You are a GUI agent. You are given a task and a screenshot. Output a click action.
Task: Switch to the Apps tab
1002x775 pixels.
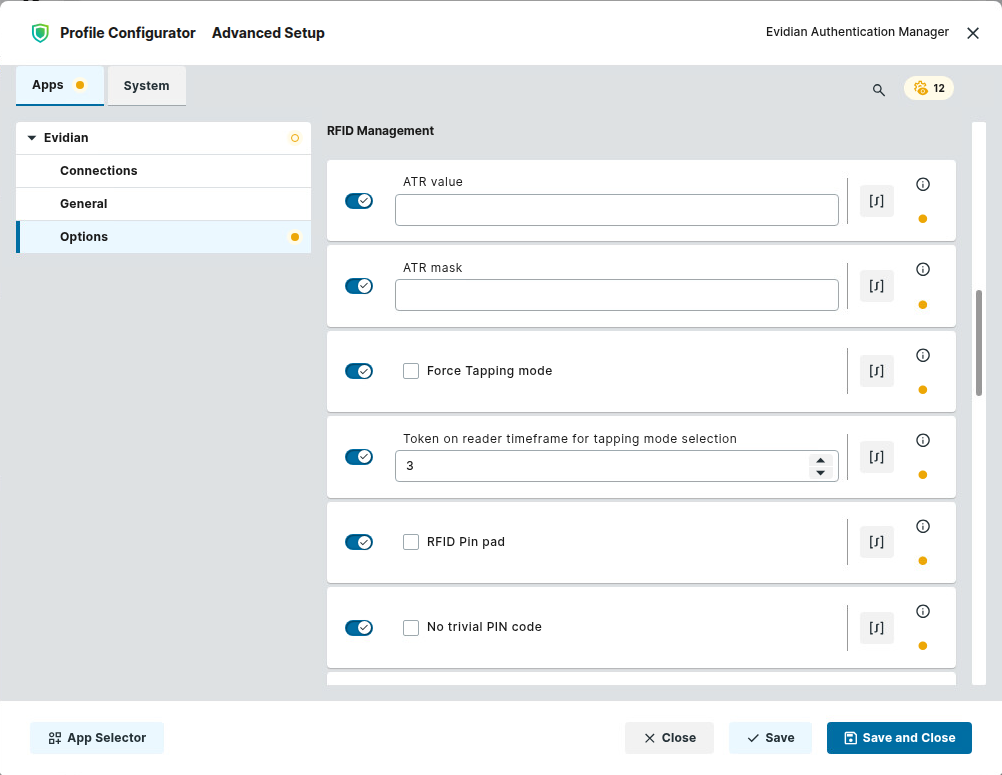(60, 86)
